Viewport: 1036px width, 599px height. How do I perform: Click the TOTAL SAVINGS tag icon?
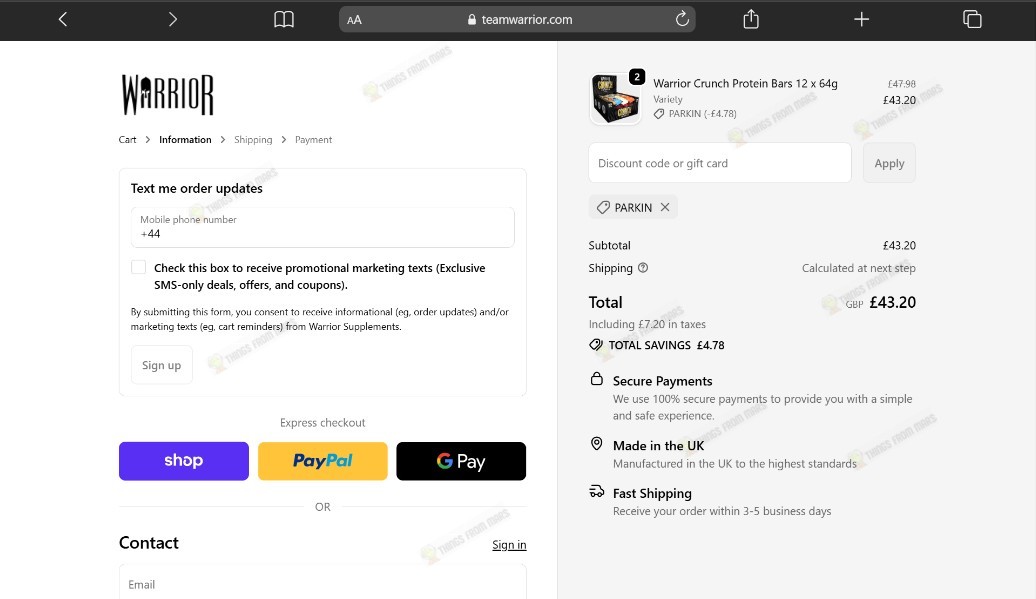click(596, 345)
